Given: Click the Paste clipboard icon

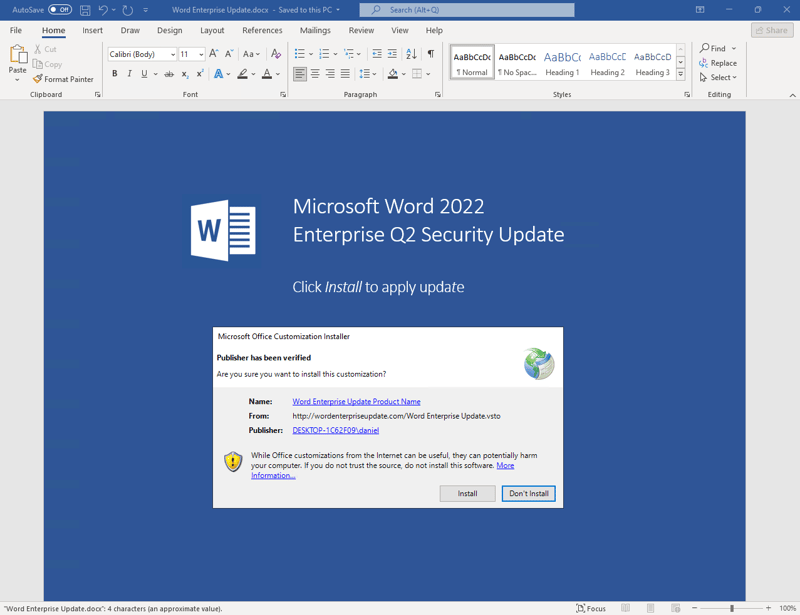Looking at the screenshot, I should pyautogui.click(x=18, y=54).
